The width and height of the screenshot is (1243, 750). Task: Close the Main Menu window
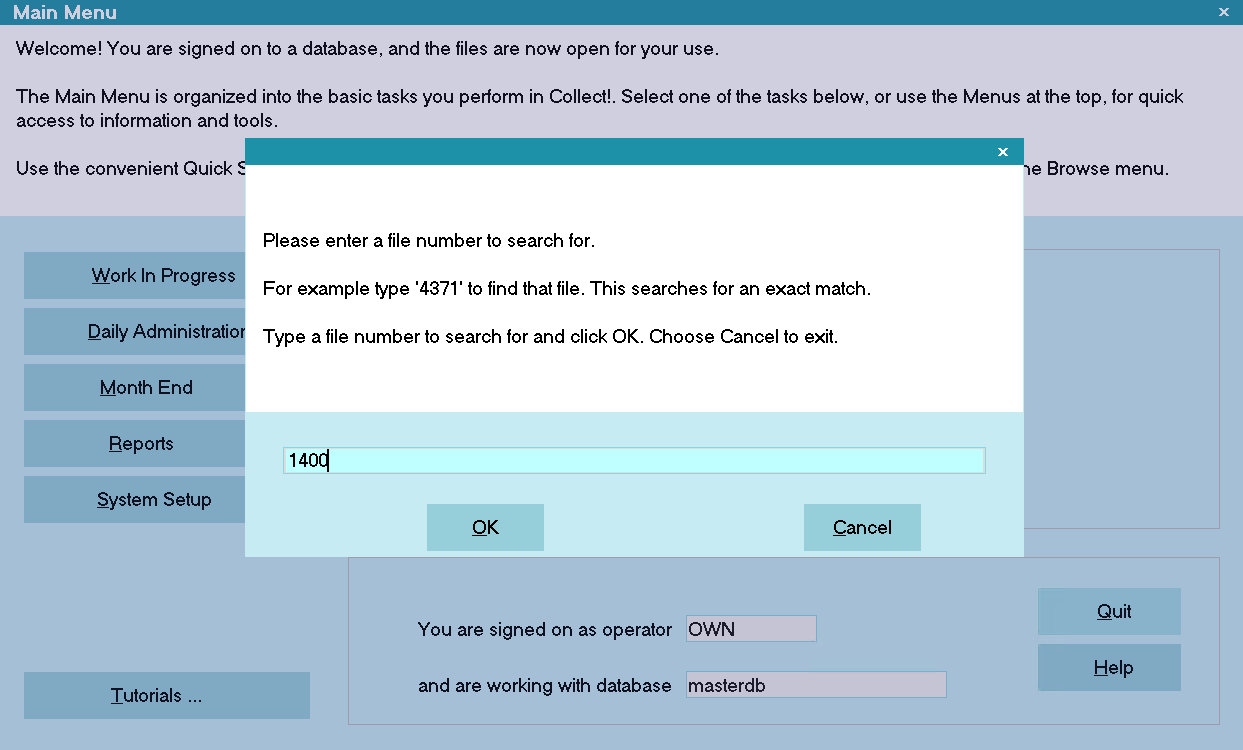1224,12
